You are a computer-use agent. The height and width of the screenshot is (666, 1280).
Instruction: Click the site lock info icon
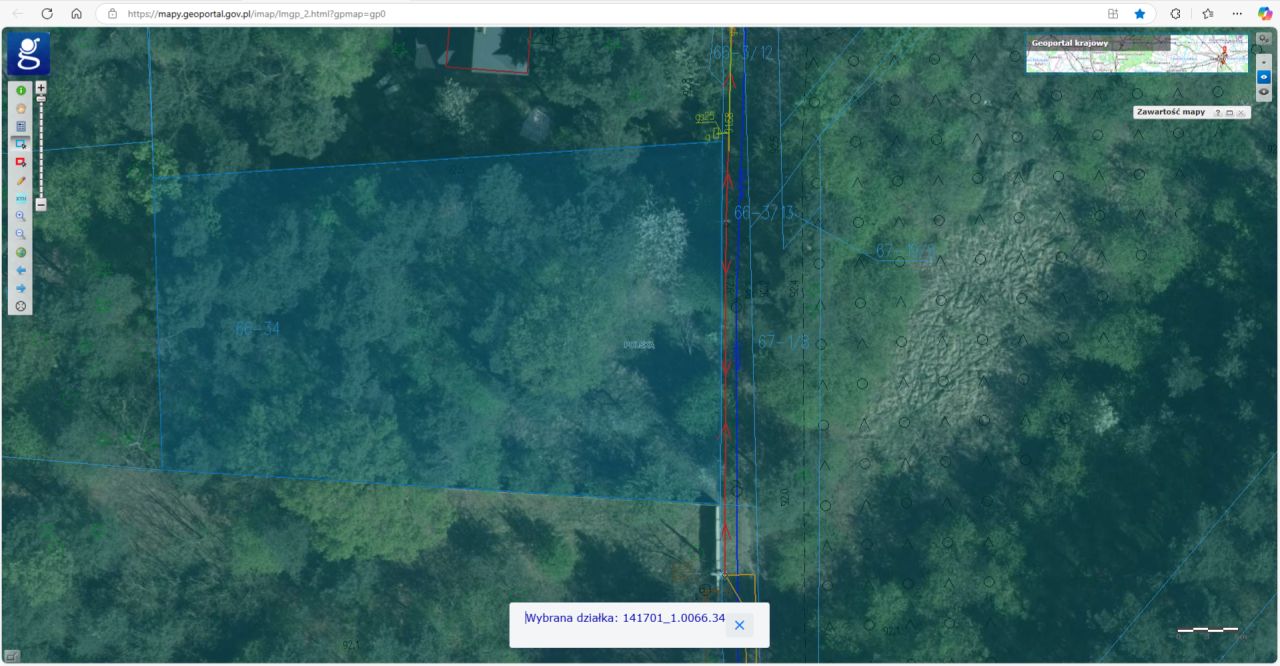112,14
